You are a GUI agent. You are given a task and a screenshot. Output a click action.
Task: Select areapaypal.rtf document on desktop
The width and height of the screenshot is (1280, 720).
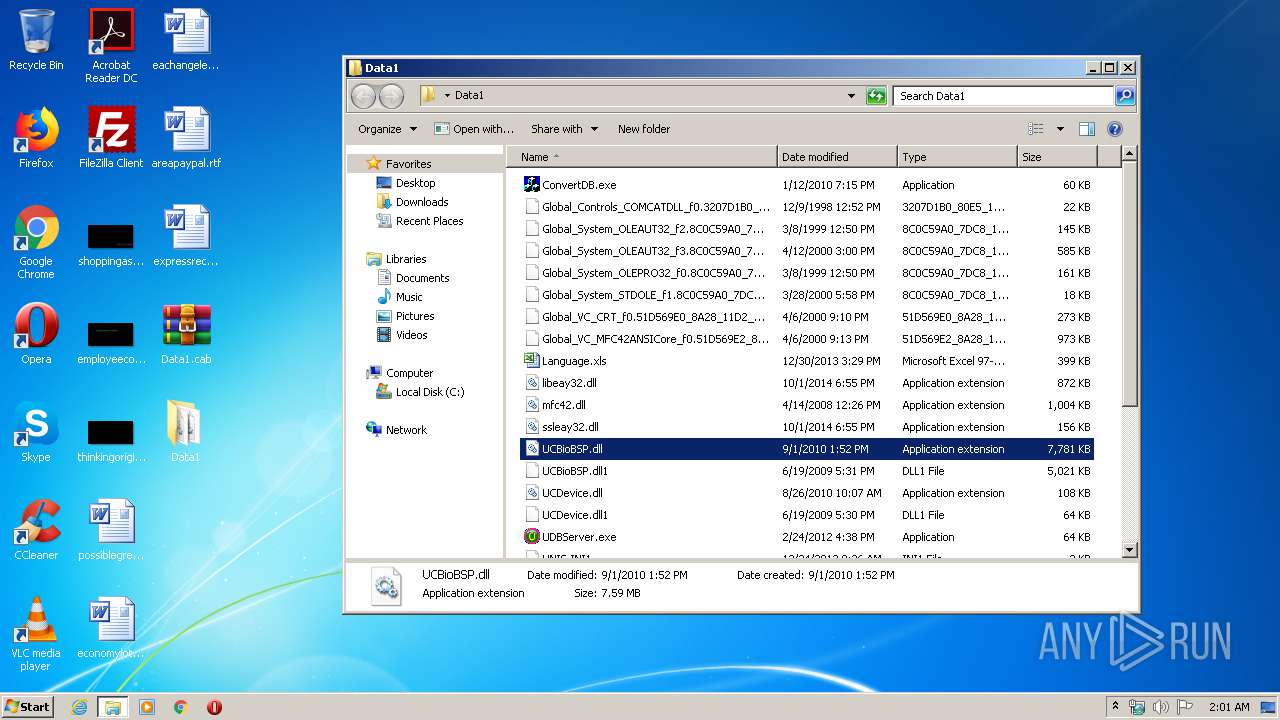(187, 138)
